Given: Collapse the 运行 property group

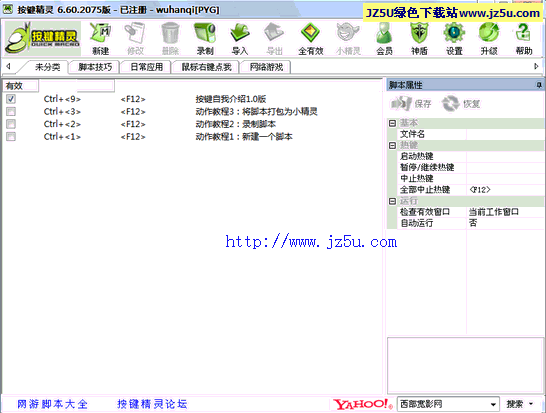Looking at the screenshot, I should pos(392,201).
